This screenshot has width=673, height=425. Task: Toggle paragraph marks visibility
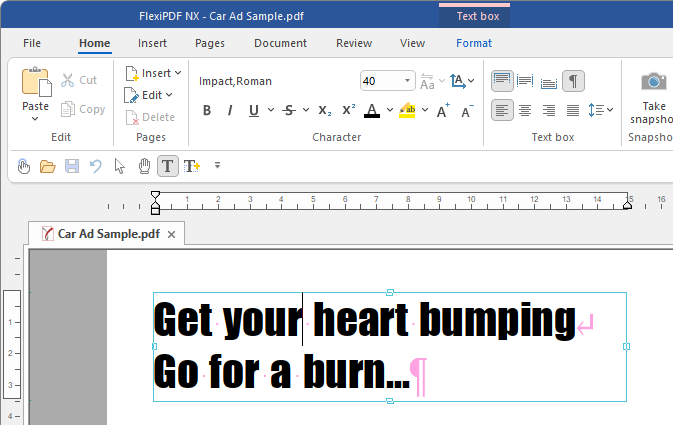[573, 81]
